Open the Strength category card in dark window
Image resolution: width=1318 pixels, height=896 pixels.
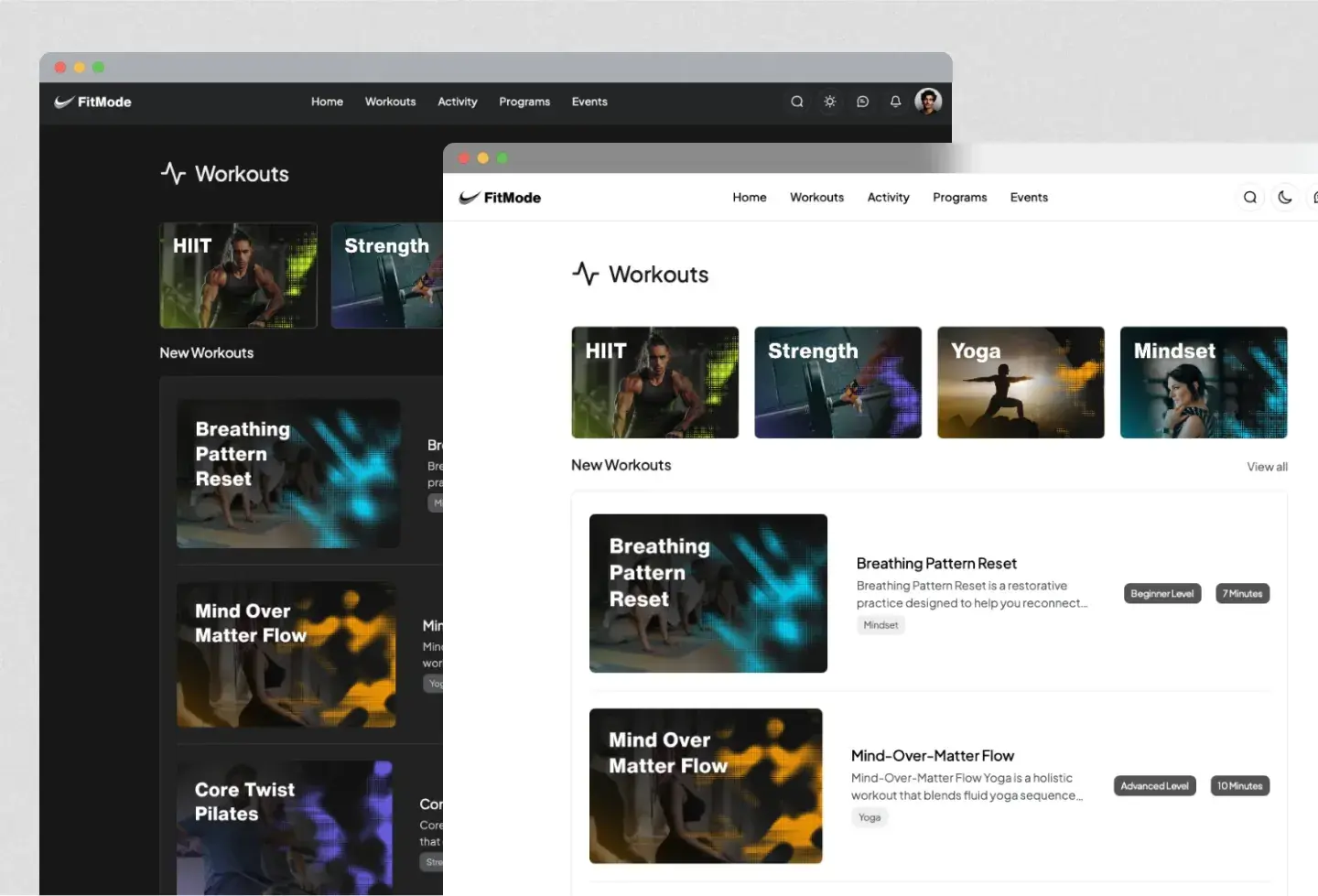click(387, 275)
